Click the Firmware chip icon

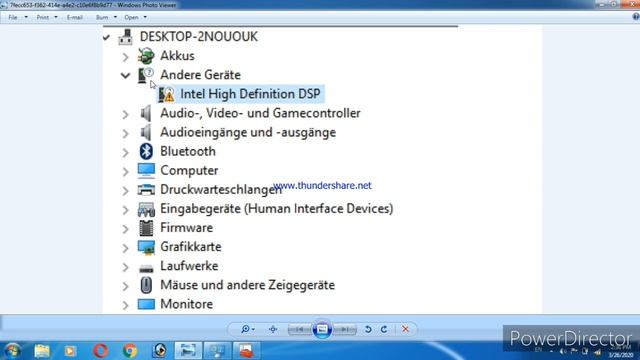[146, 228]
